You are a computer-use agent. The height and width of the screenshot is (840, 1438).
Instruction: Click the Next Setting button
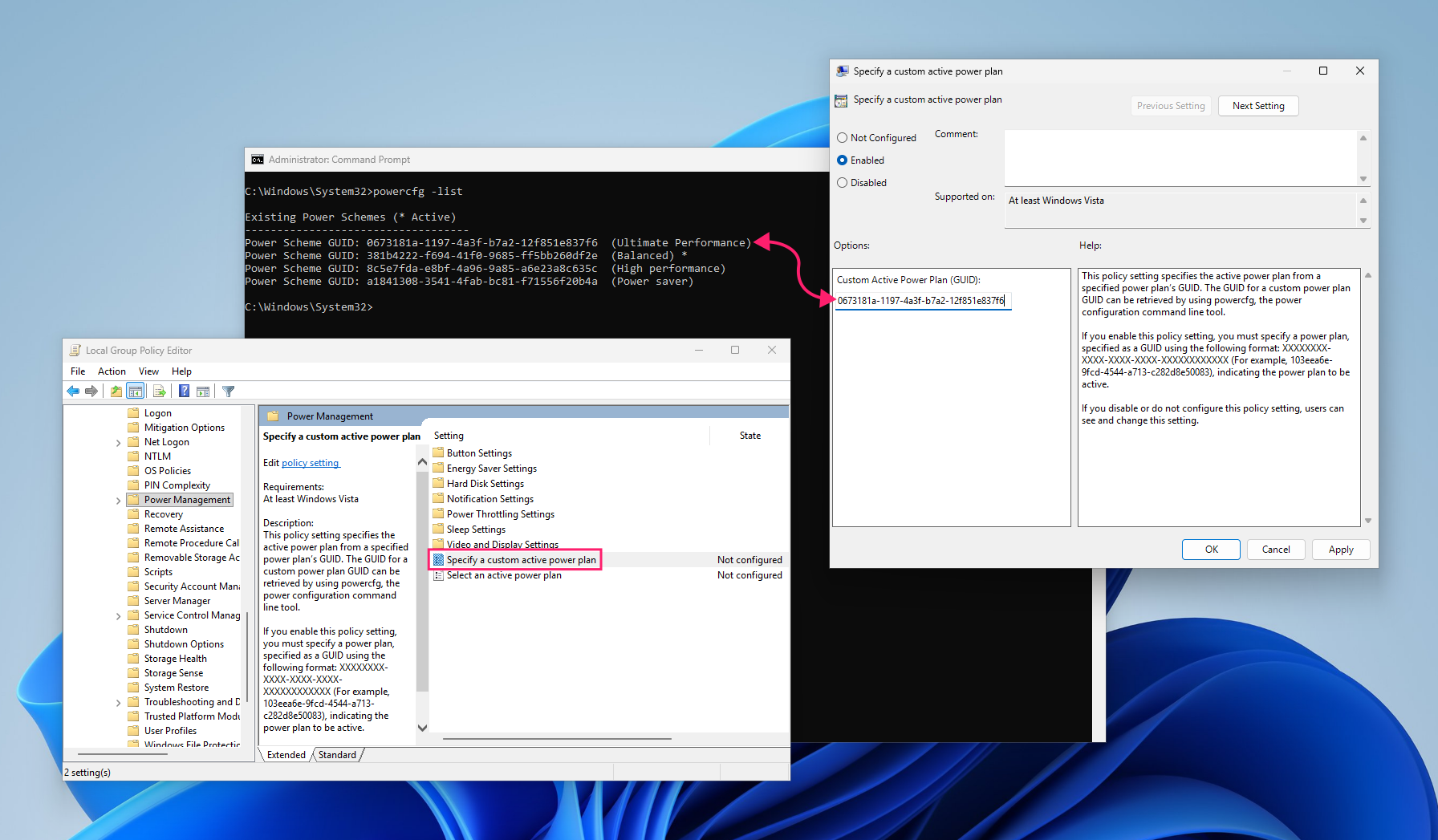(x=1258, y=106)
